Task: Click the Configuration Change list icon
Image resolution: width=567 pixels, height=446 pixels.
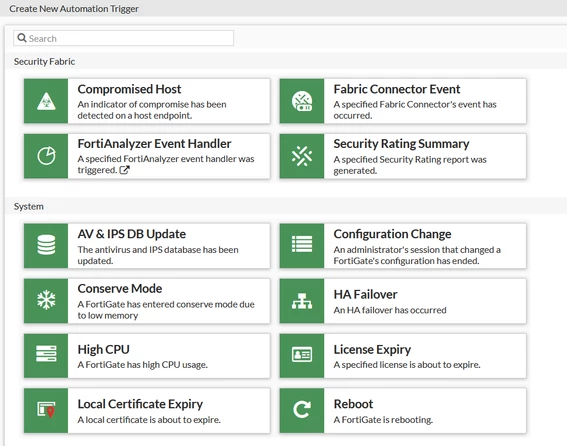Action: tap(302, 244)
